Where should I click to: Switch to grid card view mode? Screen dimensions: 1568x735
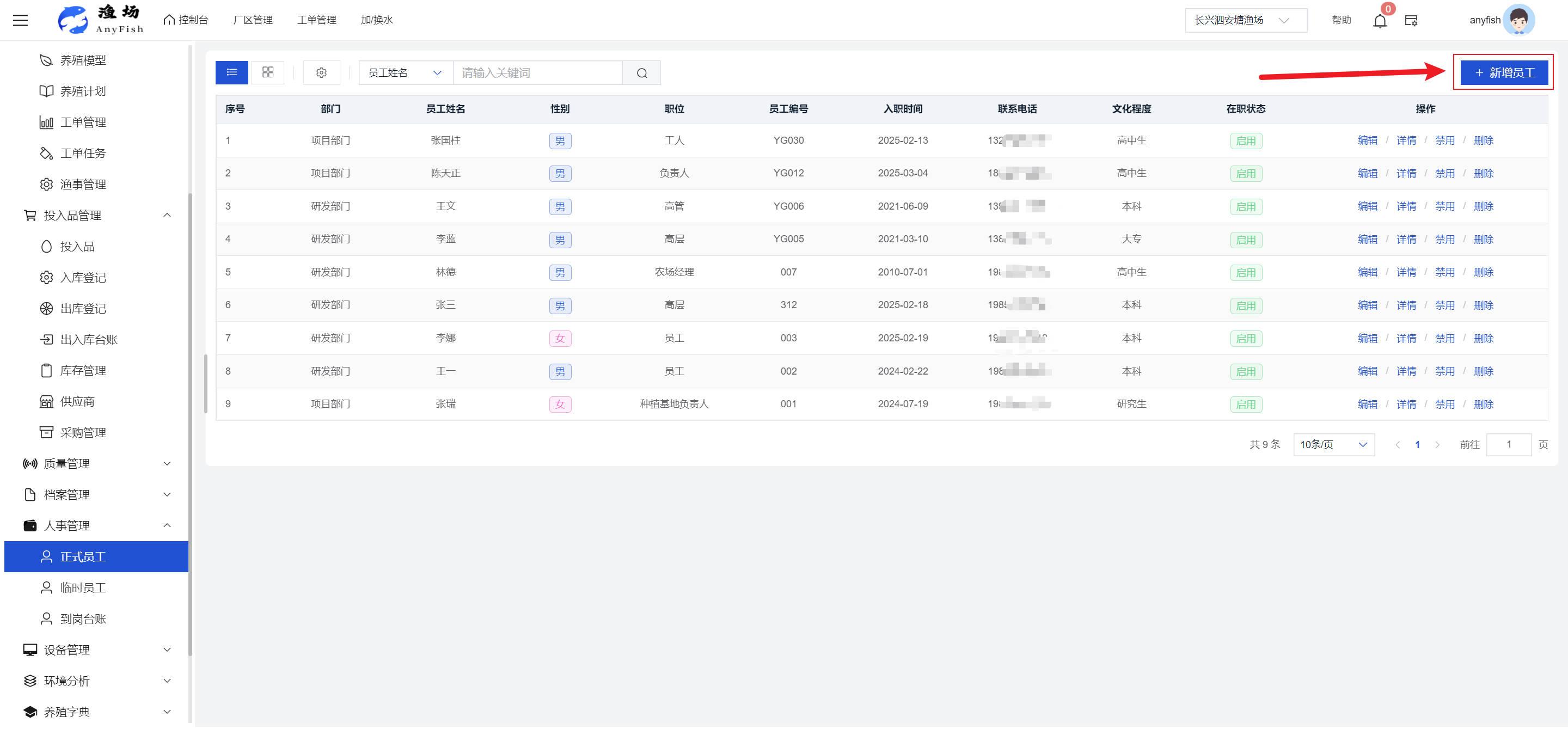[268, 72]
